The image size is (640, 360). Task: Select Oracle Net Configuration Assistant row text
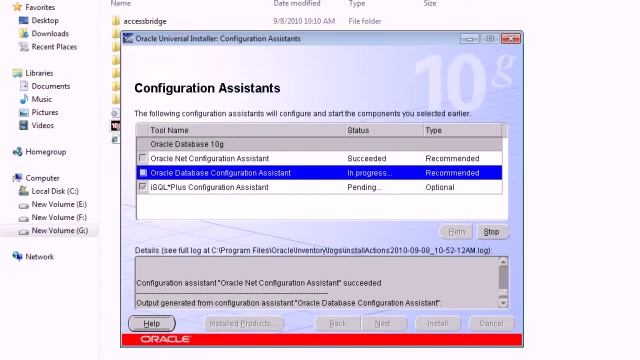[x=209, y=158]
